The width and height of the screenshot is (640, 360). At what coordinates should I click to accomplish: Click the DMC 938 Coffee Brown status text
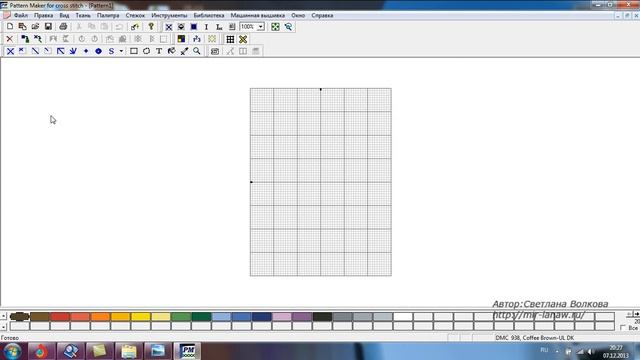pos(534,338)
